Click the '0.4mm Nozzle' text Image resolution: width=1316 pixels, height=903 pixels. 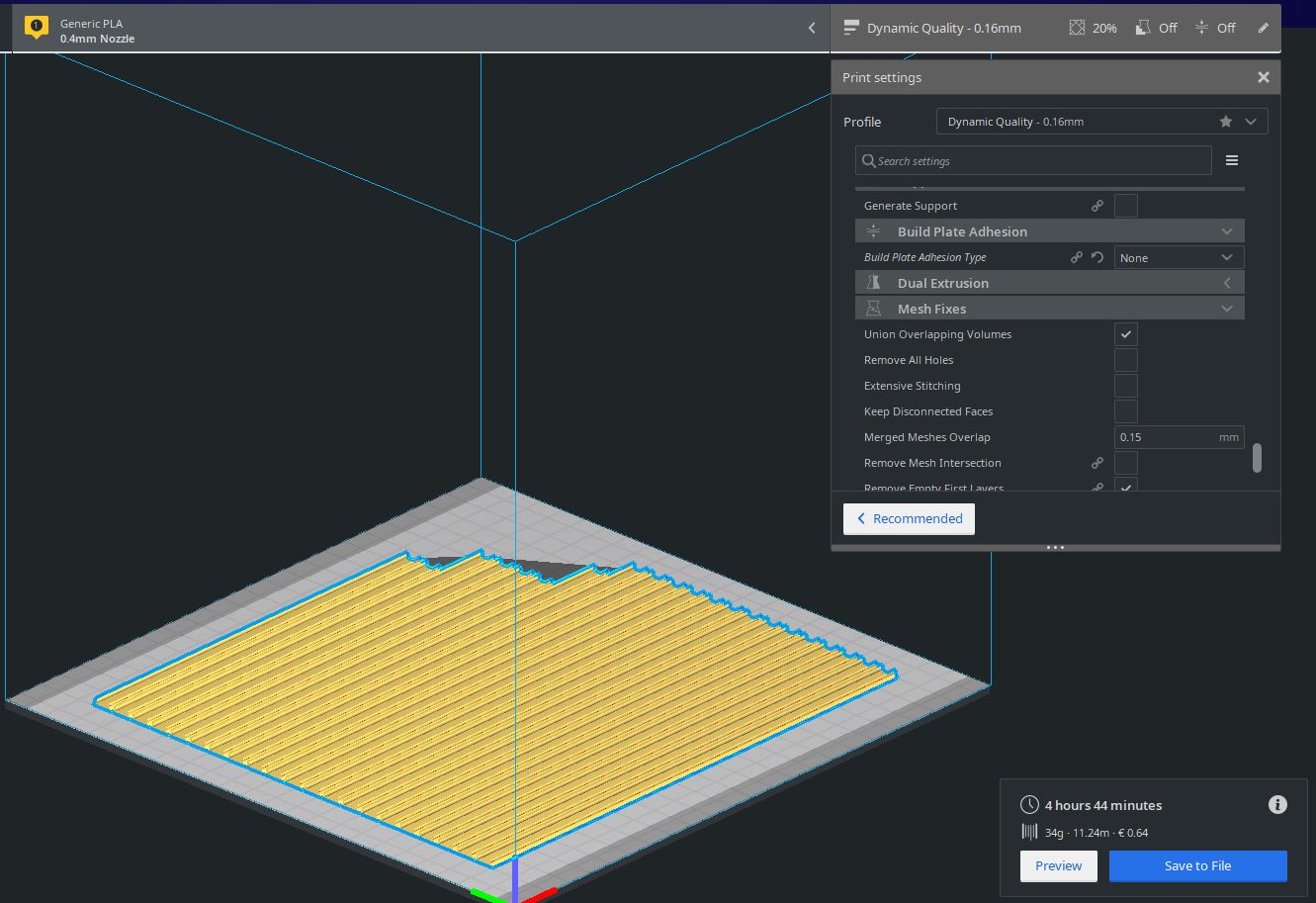pos(97,39)
